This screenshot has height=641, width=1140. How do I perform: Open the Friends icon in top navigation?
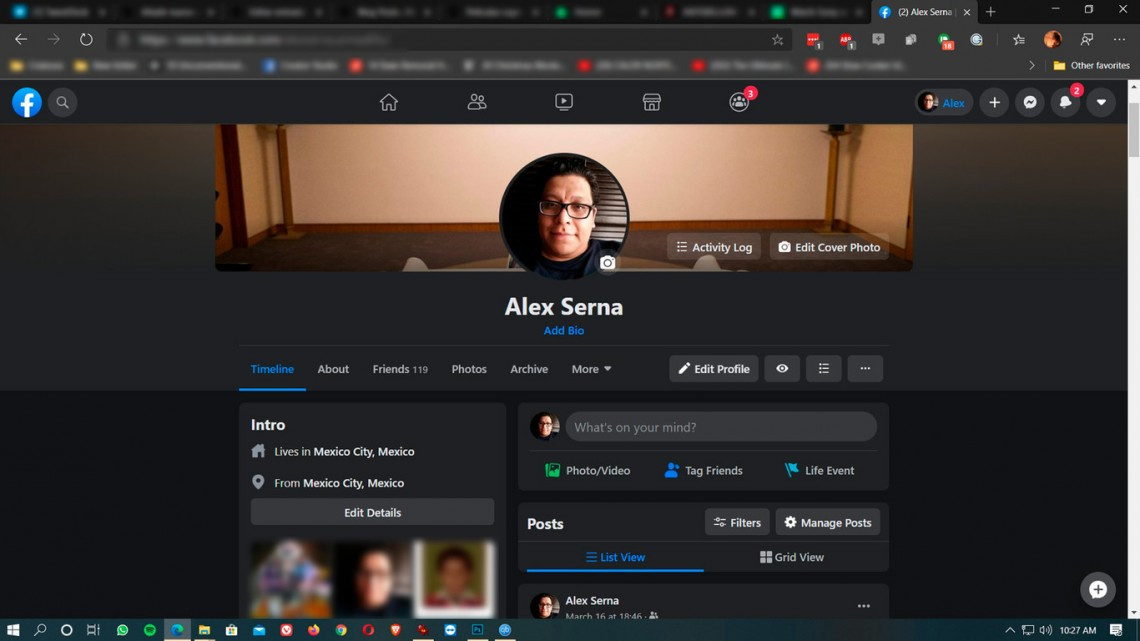pos(476,102)
